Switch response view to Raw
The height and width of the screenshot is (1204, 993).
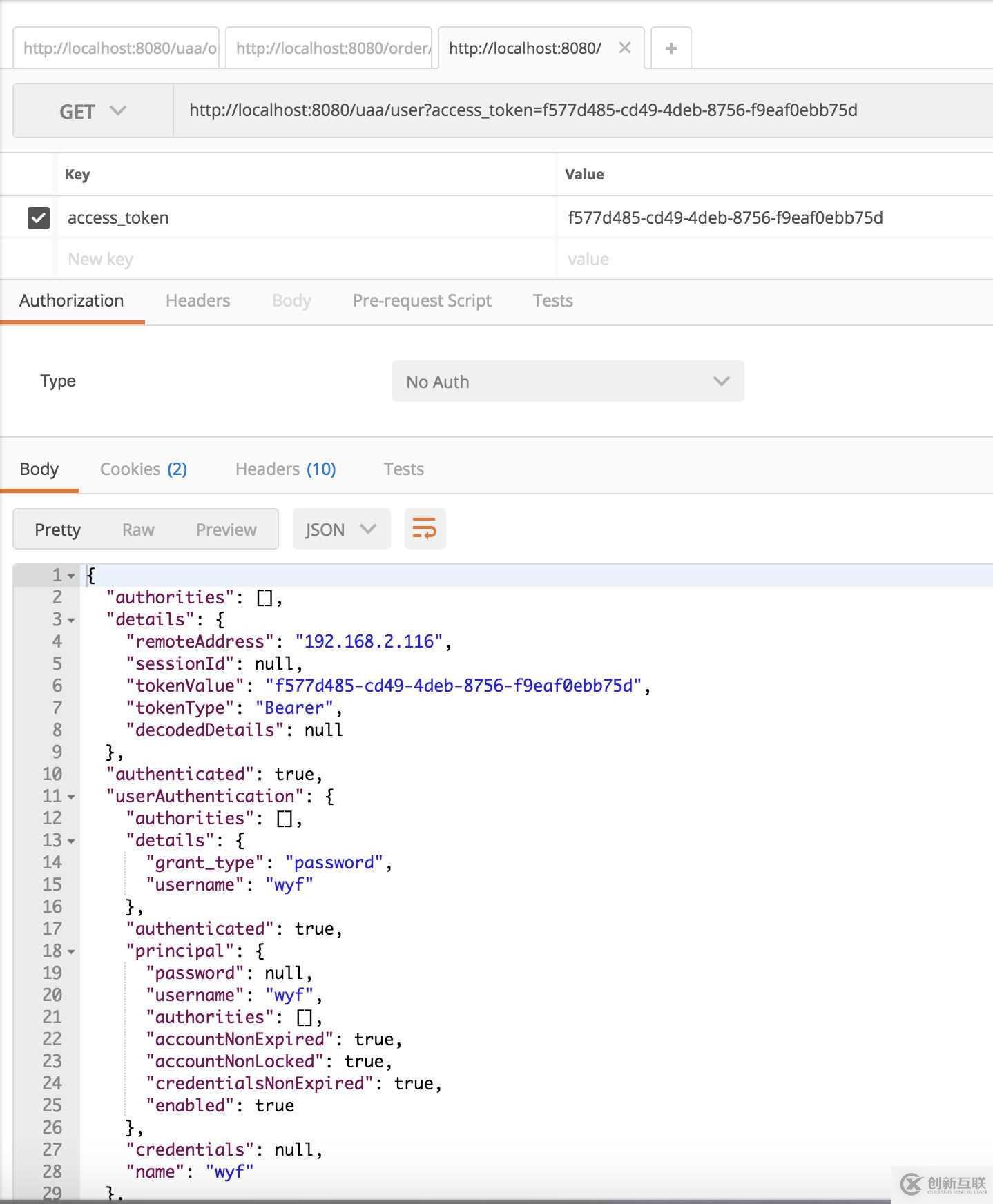click(x=138, y=530)
